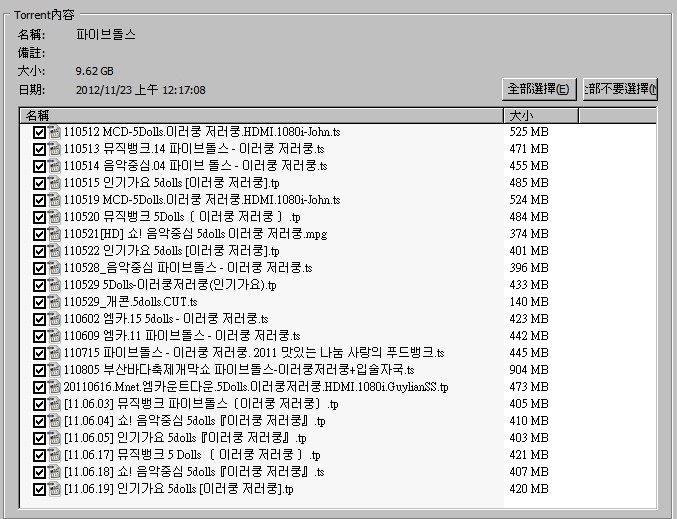The width and height of the screenshot is (677, 519).
Task: Click the file icon of [11.06.19] row
Action: pos(54,489)
